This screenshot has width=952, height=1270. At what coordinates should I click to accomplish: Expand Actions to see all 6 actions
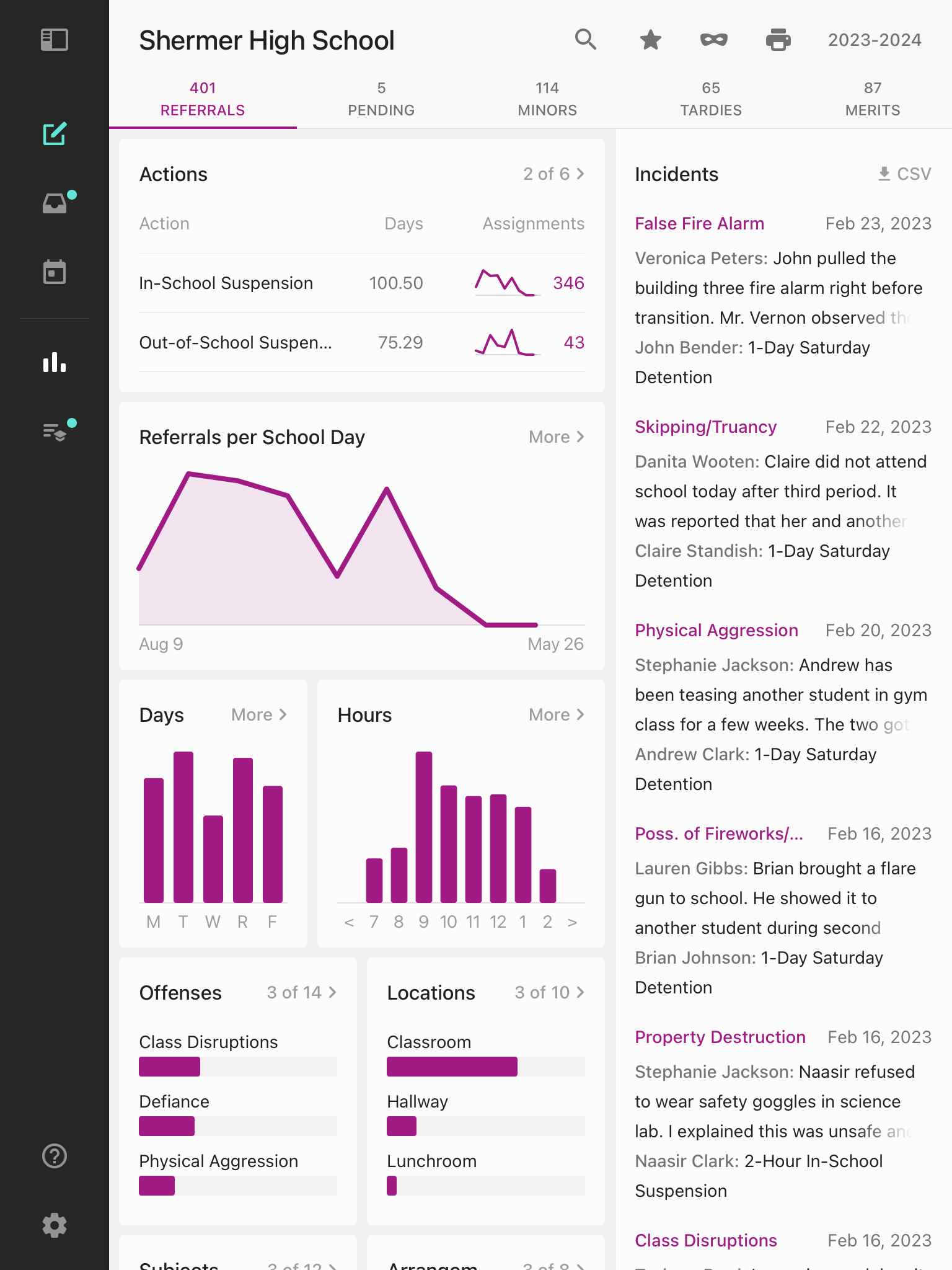[553, 174]
